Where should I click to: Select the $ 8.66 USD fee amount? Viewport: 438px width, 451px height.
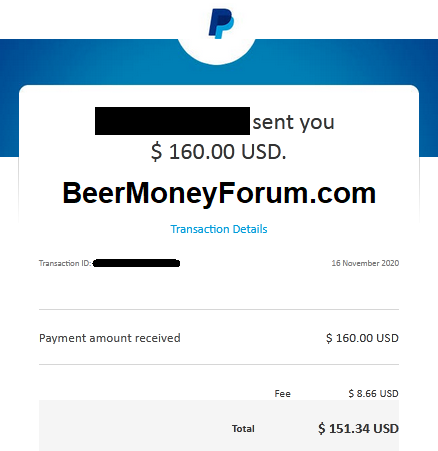373,394
